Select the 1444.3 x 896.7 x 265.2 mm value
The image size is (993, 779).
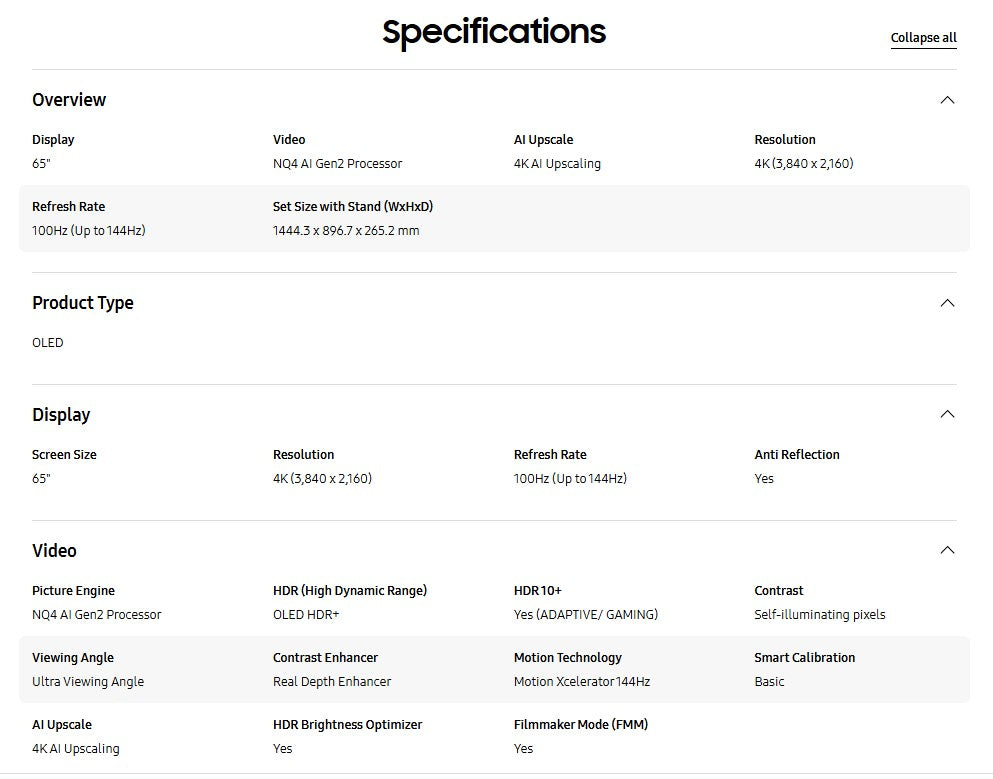pos(346,231)
